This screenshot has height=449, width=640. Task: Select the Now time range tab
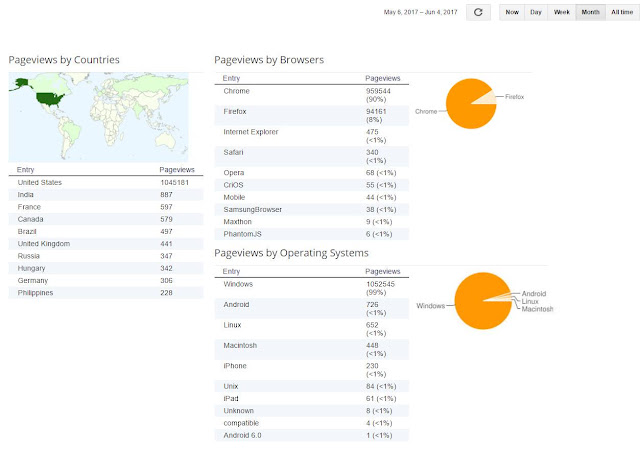(x=512, y=12)
